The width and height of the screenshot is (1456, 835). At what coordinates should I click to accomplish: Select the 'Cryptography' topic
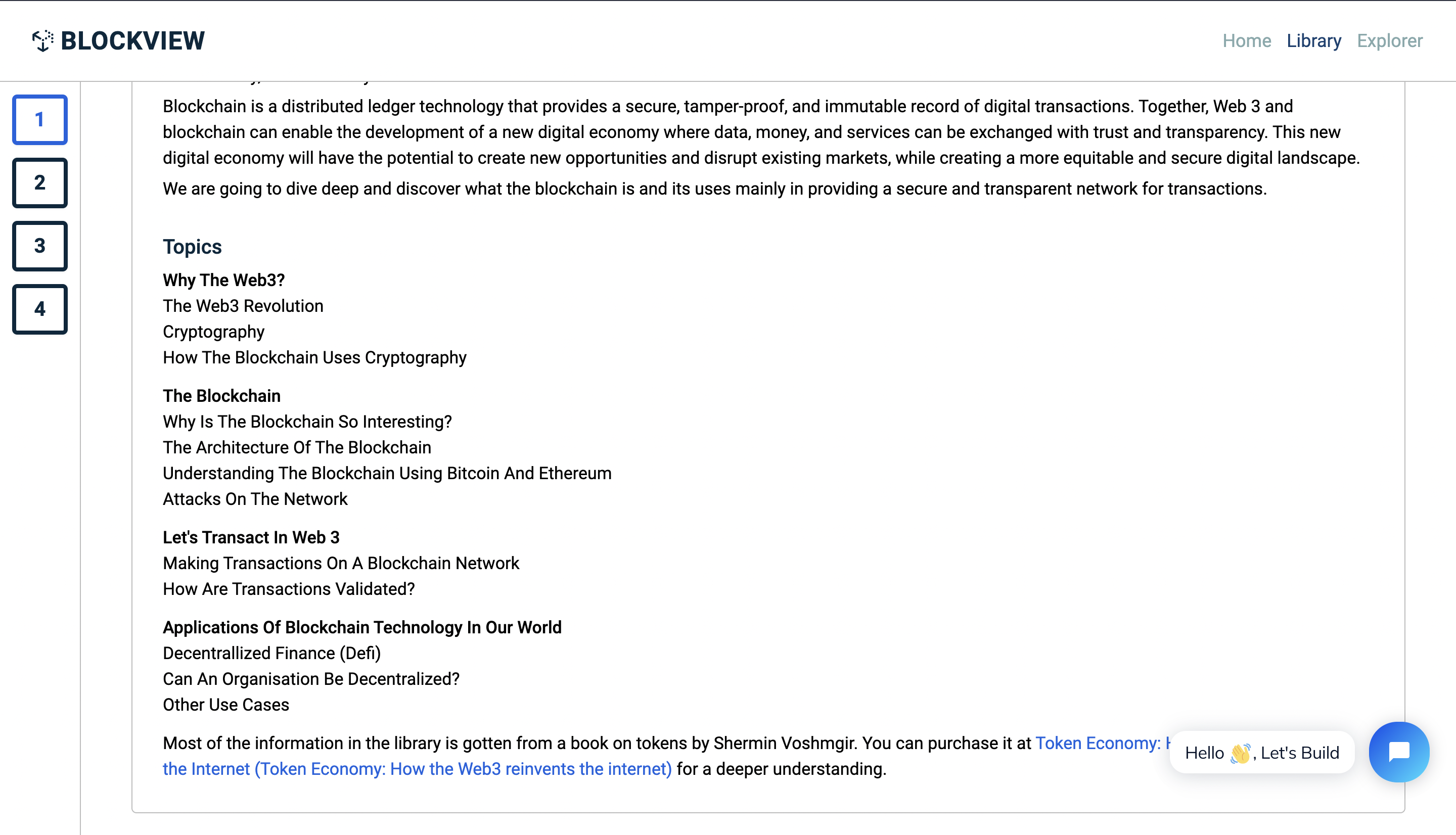(213, 332)
